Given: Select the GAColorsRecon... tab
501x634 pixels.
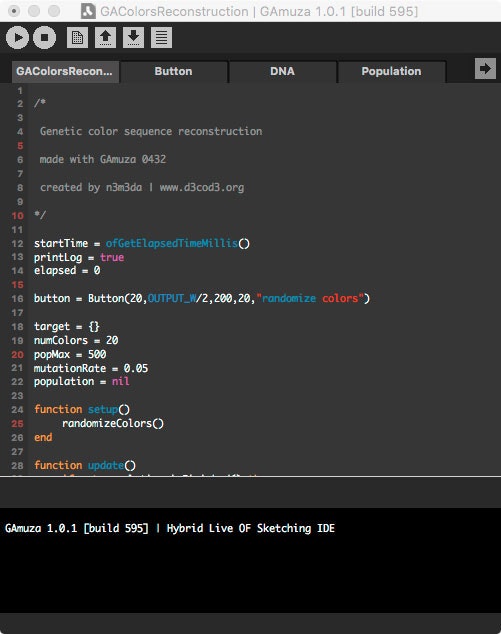Looking at the screenshot, I should click(65, 72).
